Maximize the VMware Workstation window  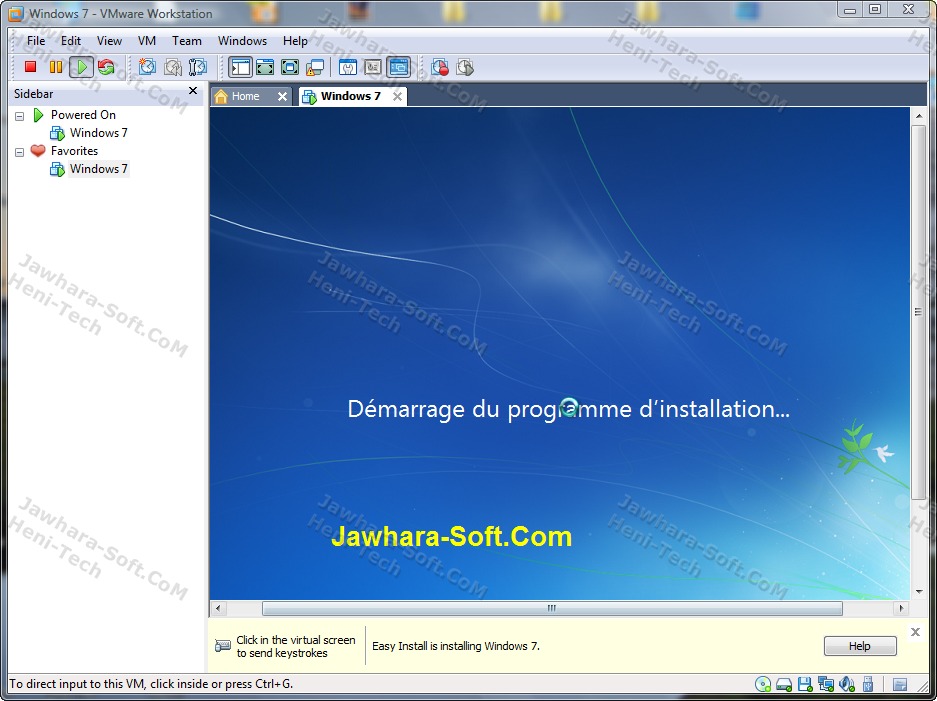point(875,10)
